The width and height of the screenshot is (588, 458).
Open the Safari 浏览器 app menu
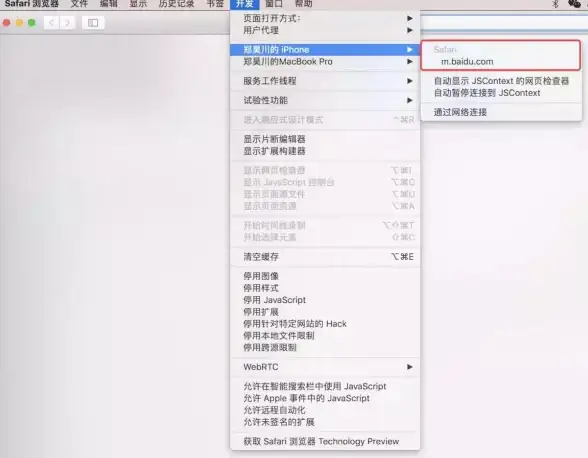click(x=32, y=4)
